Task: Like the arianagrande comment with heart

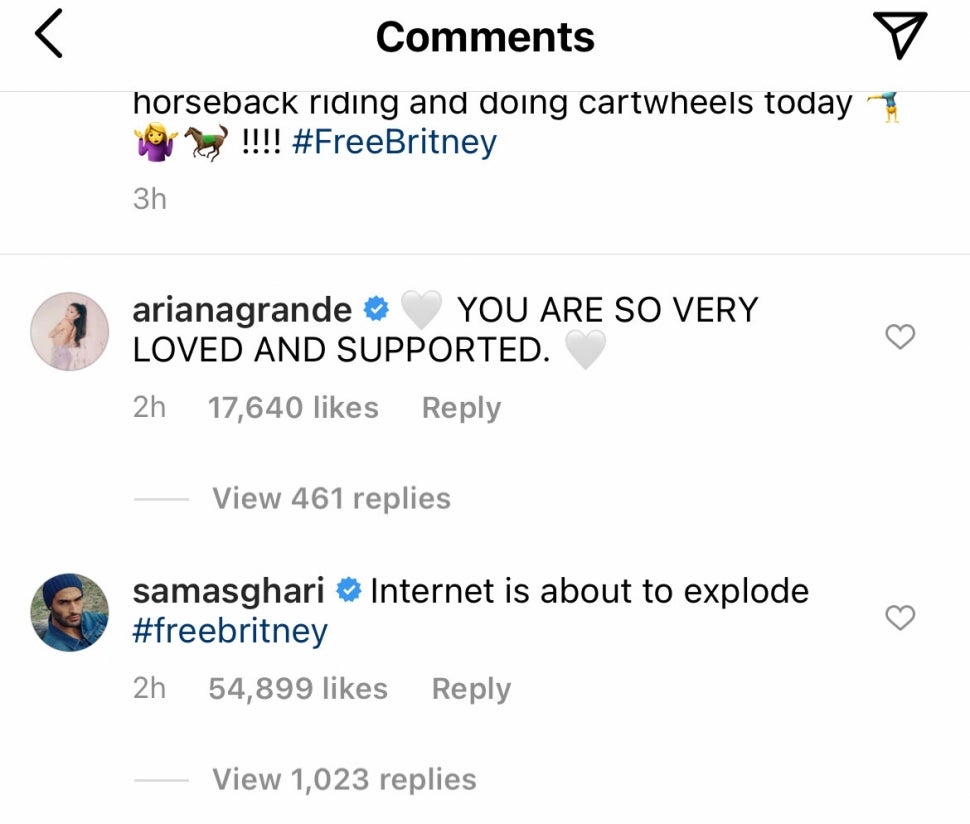Action: click(x=900, y=338)
